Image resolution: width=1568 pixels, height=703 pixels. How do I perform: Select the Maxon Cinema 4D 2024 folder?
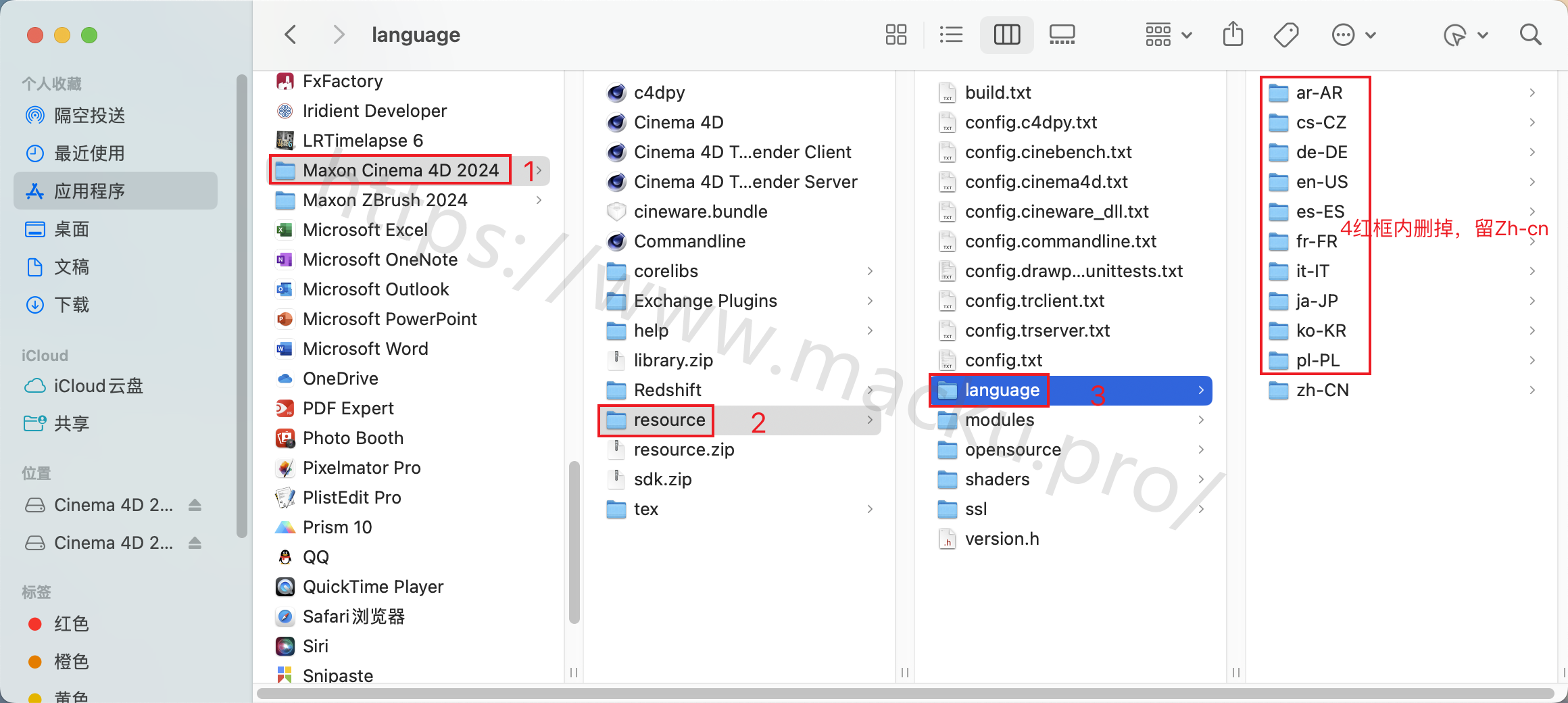coord(410,170)
